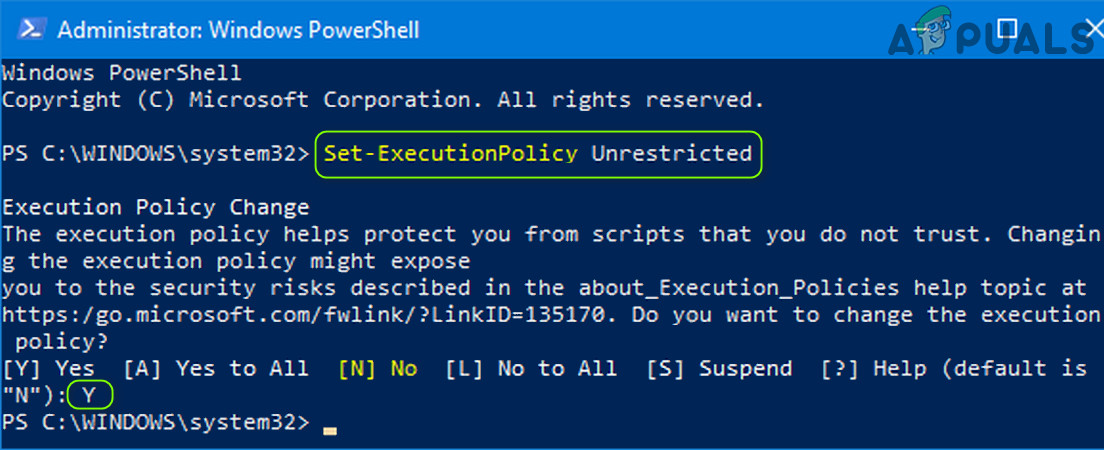The height and width of the screenshot is (450, 1104).
Task: Click the typed Y answer
Action: [x=89, y=396]
